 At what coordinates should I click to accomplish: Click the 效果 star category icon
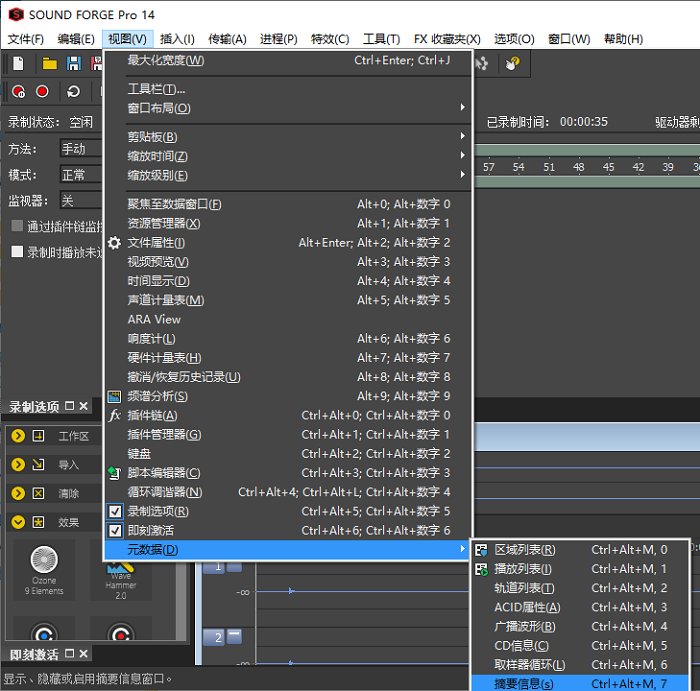[38, 522]
